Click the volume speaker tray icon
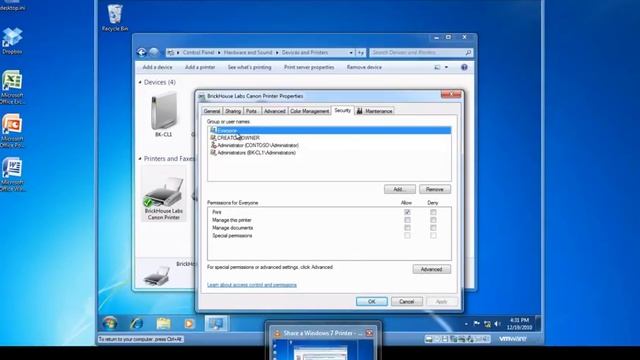Viewport: 640px width, 360px height. pyautogui.click(x=497, y=324)
